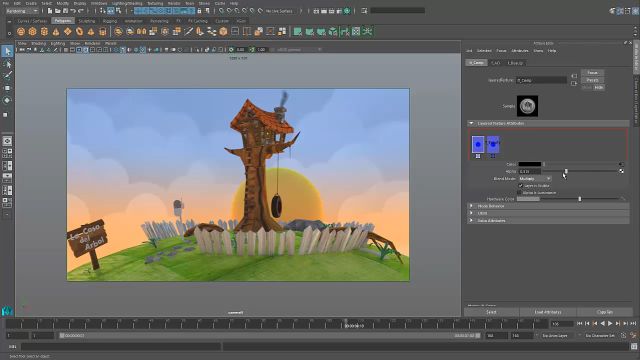Click the Presets button
The width and height of the screenshot is (640, 360).
[x=592, y=80]
